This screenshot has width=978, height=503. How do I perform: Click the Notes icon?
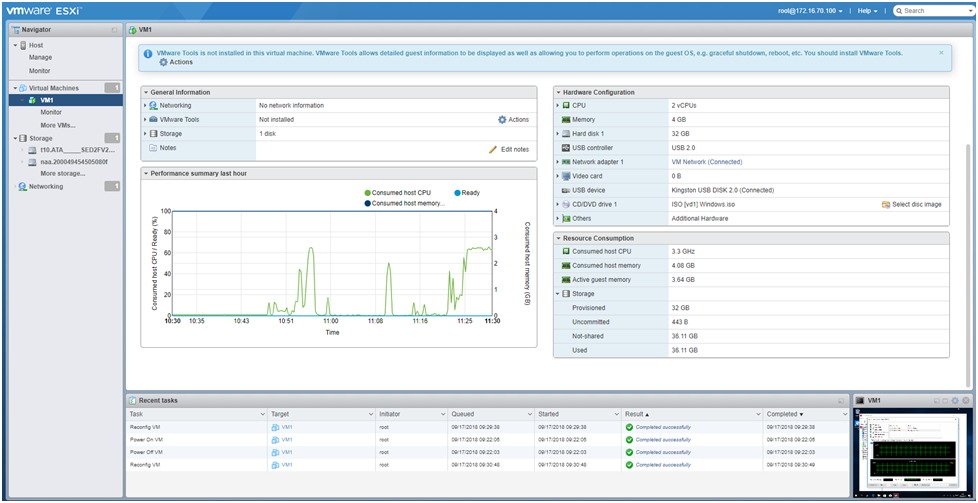(153, 148)
